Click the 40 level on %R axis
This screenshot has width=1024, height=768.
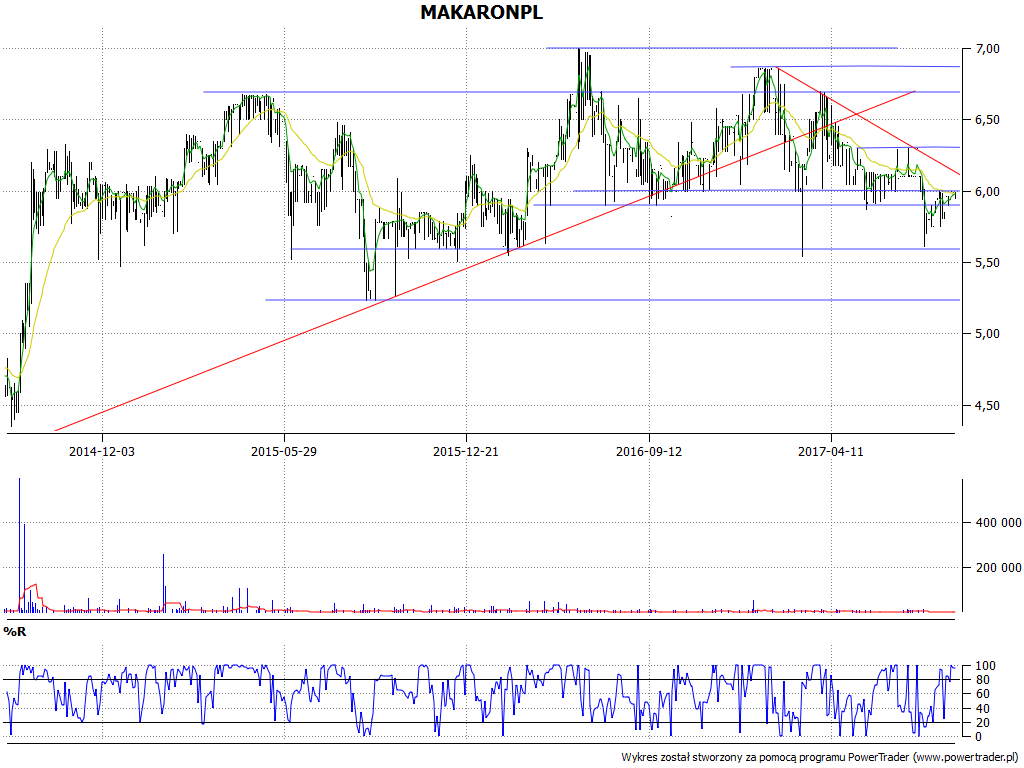coord(982,709)
